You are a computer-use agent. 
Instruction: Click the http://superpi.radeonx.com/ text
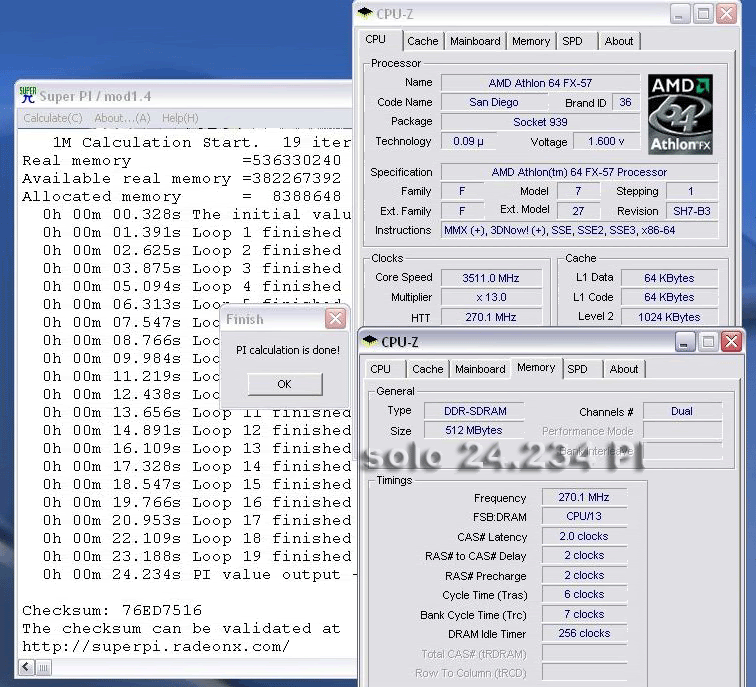click(x=156, y=647)
